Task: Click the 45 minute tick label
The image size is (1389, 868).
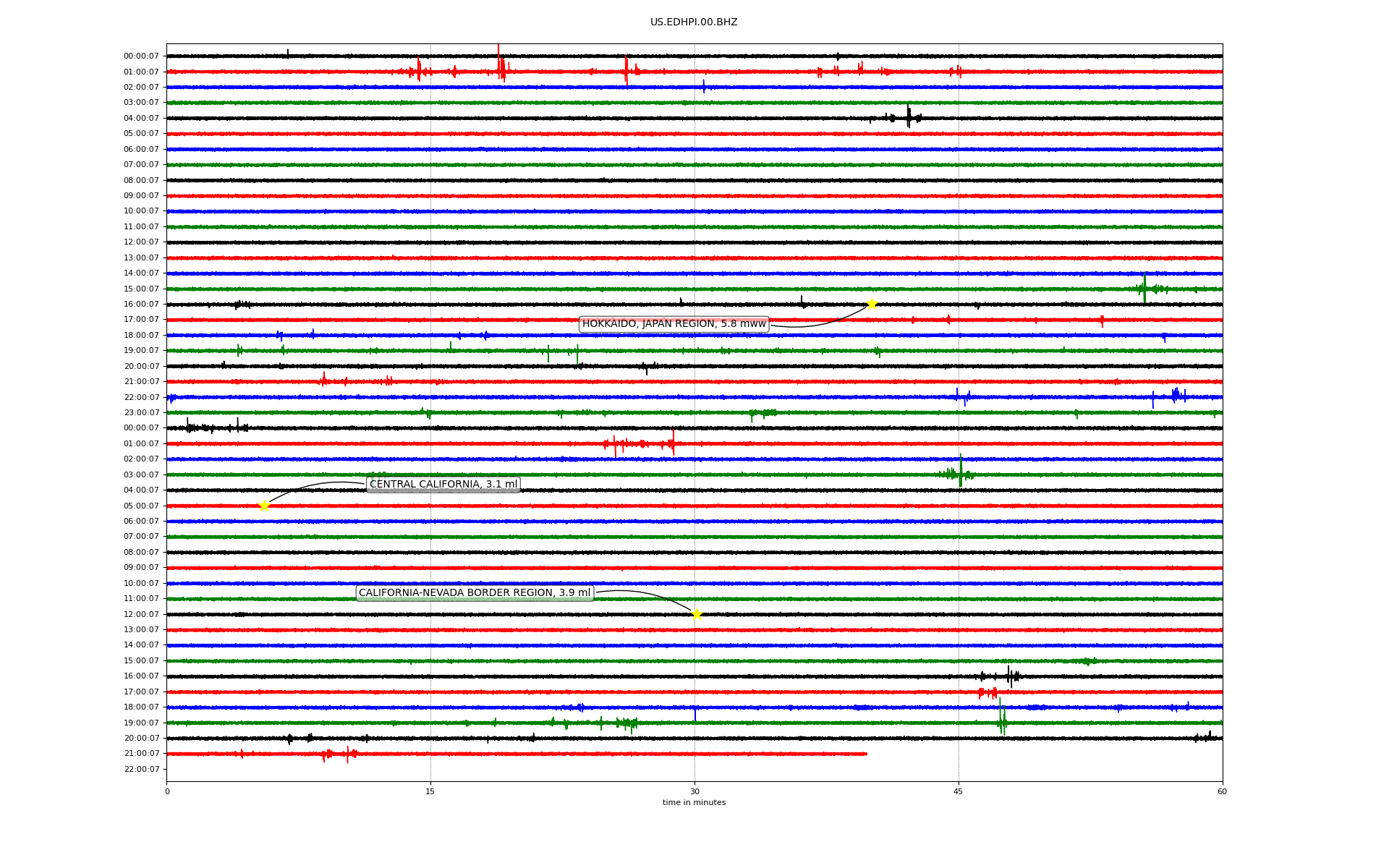Action: pyautogui.click(x=959, y=791)
